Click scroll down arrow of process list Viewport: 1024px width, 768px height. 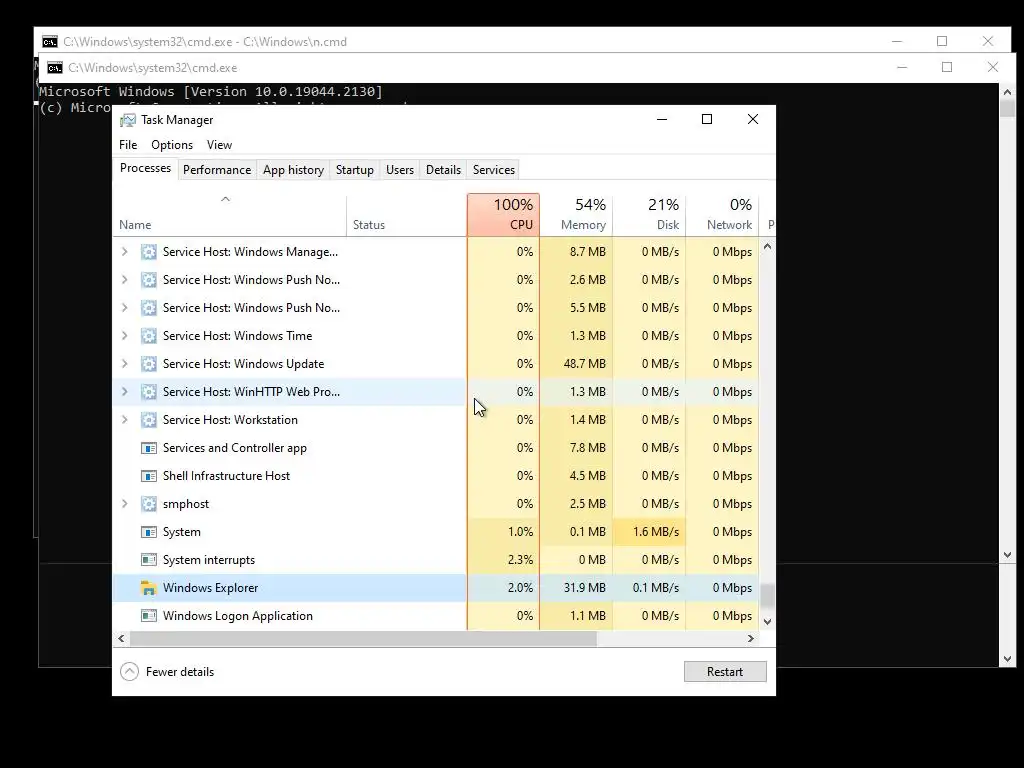(767, 622)
